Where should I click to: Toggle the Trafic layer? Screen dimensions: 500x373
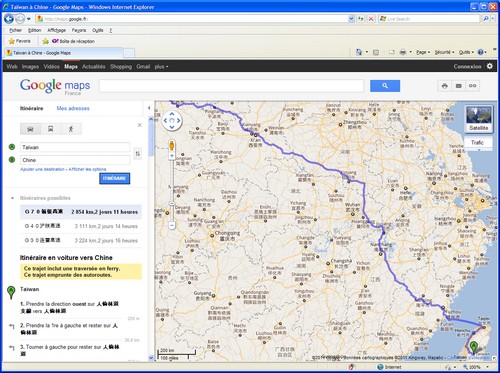click(x=478, y=142)
